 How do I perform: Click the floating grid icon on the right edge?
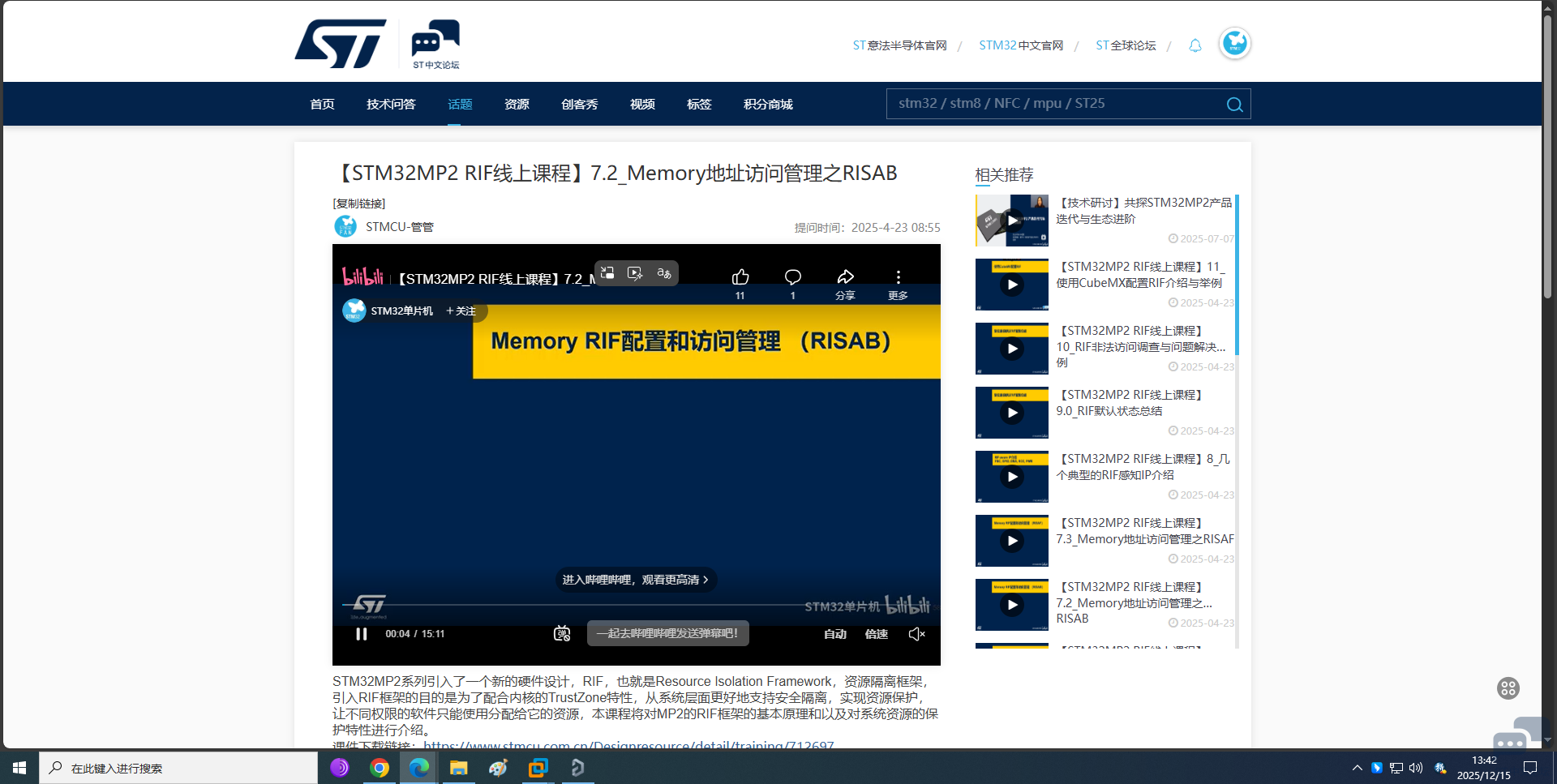1508,688
